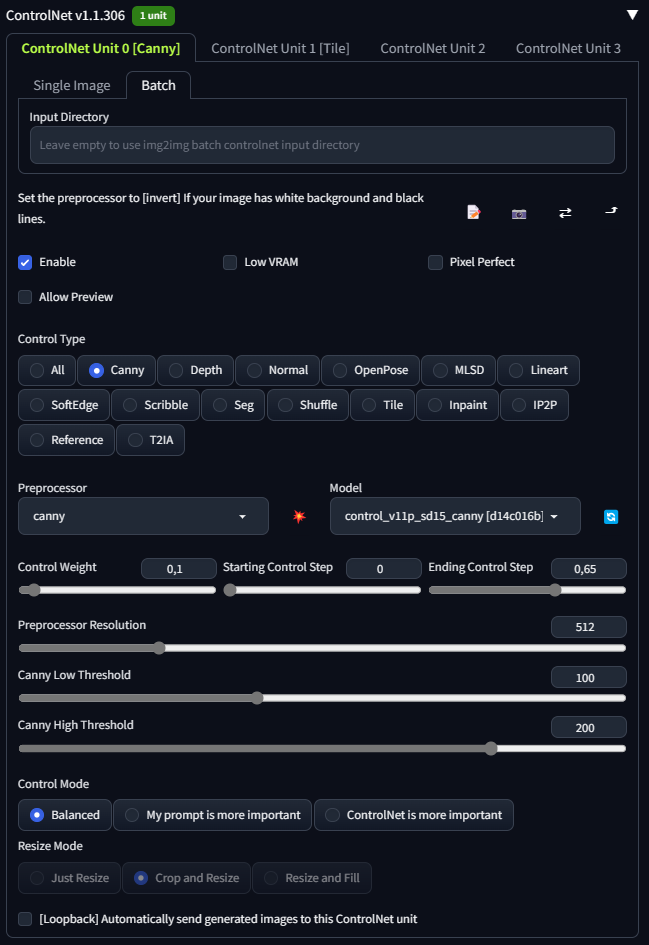The width and height of the screenshot is (649, 945).
Task: Select the All control type
Action: click(x=47, y=370)
